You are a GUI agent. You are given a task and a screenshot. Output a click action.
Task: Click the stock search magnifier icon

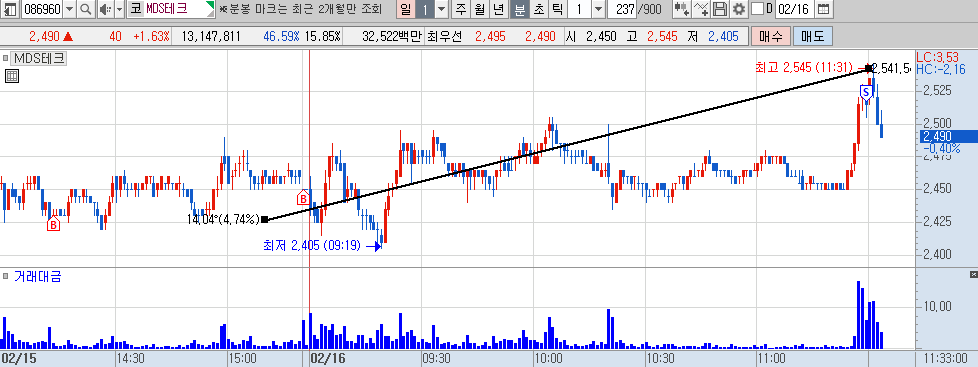click(86, 9)
